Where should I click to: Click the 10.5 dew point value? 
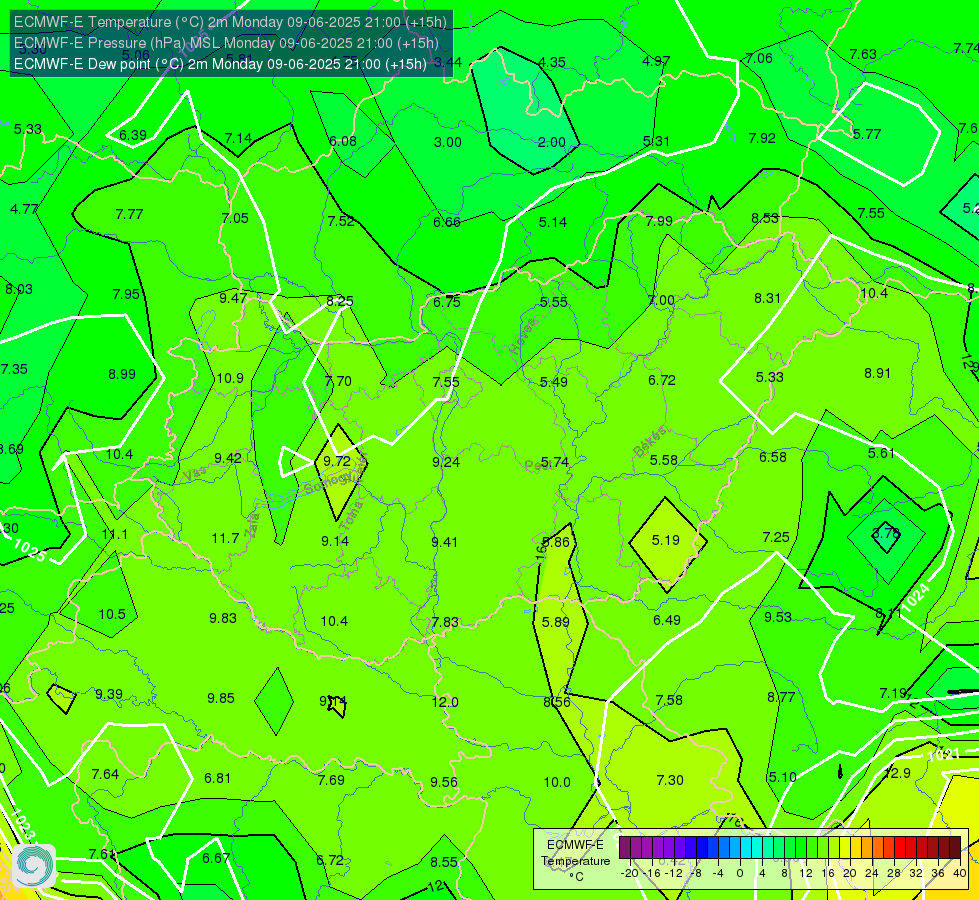(x=112, y=615)
